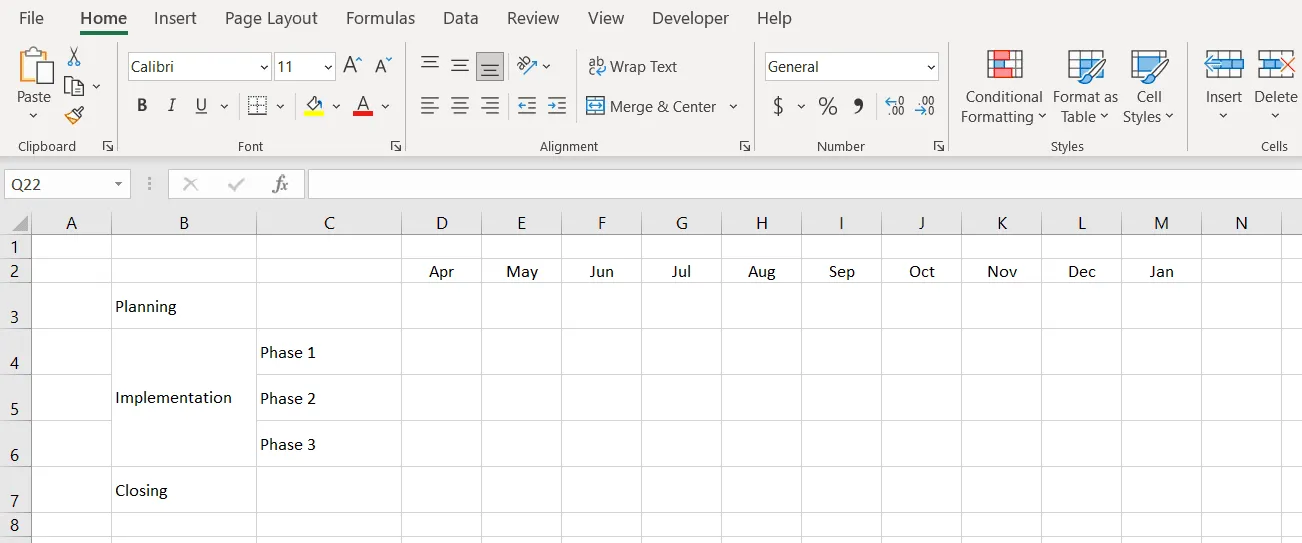The width and height of the screenshot is (1302, 543).
Task: Toggle Italic formatting
Action: pos(171,106)
